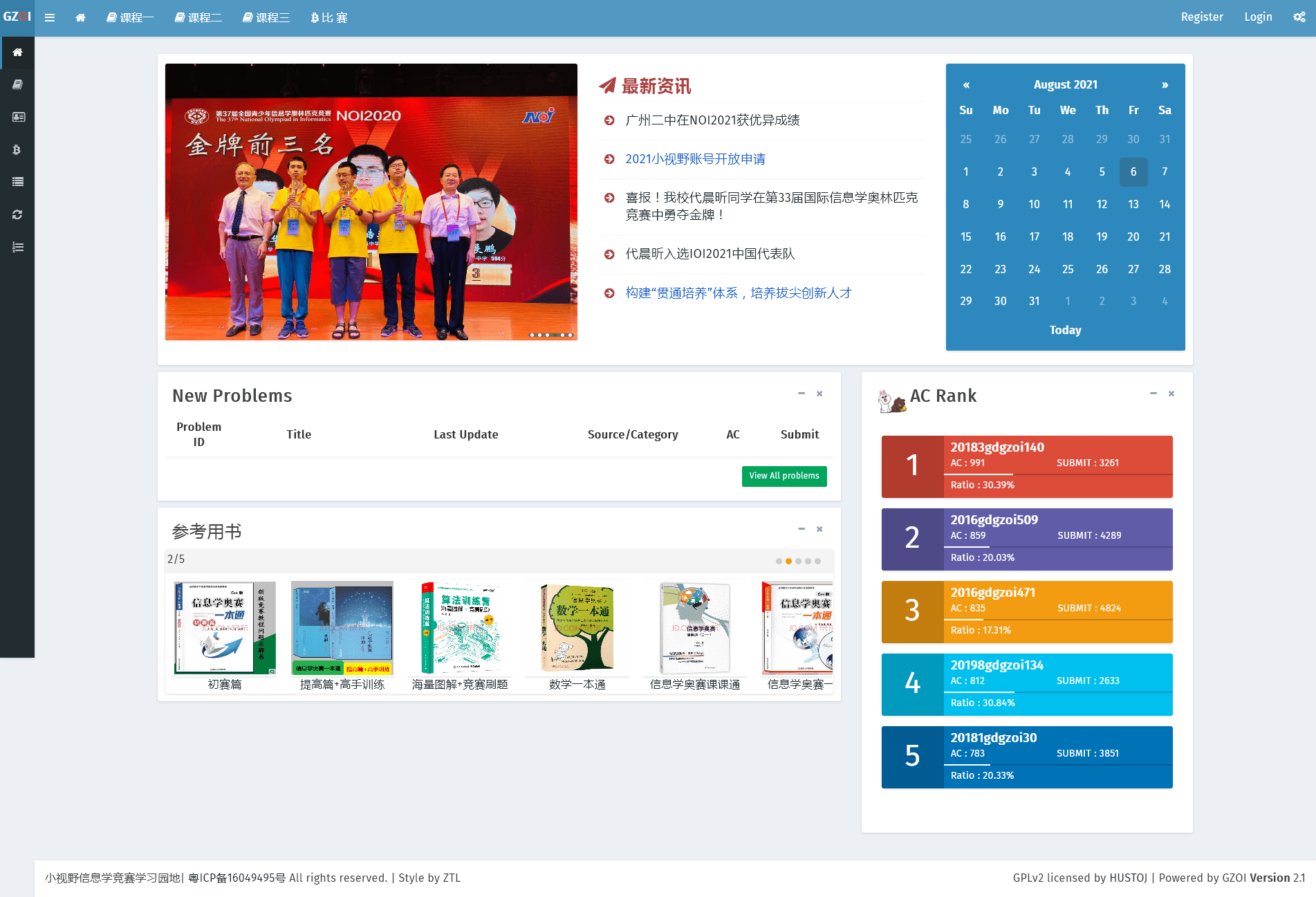Open home icon in top navbar
This screenshot has width=1316, height=897.
pyautogui.click(x=80, y=18)
